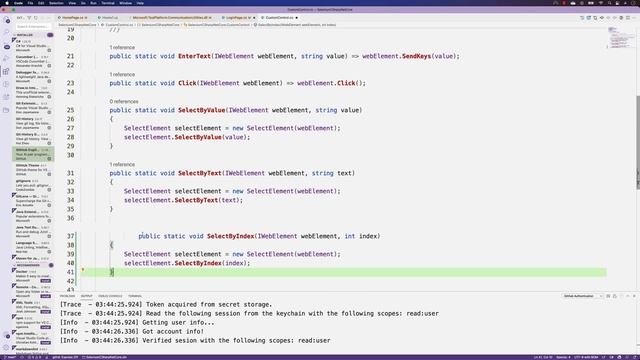Click line number 37 in the gutter
Viewport: 640px width, 360px height.
[71, 236]
